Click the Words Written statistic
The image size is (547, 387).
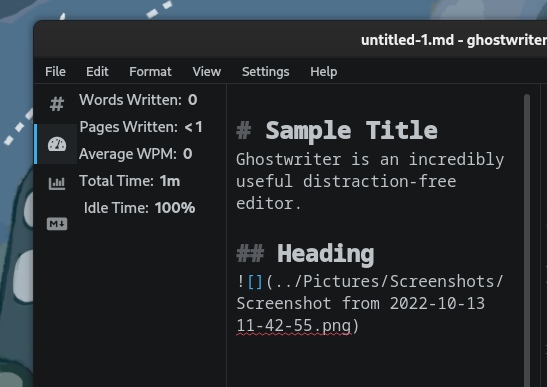(x=138, y=100)
